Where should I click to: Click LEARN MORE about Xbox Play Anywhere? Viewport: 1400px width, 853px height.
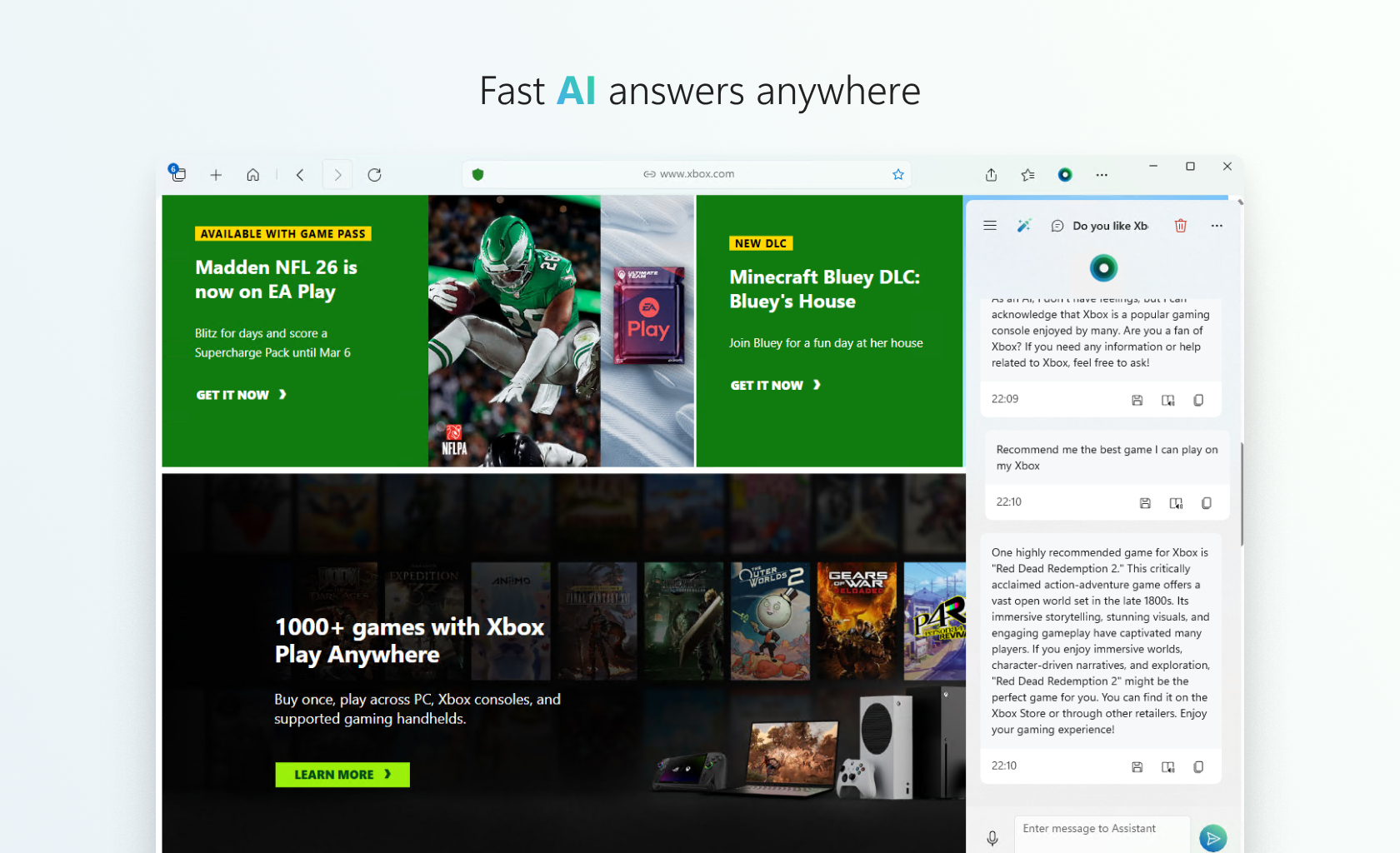point(342,775)
